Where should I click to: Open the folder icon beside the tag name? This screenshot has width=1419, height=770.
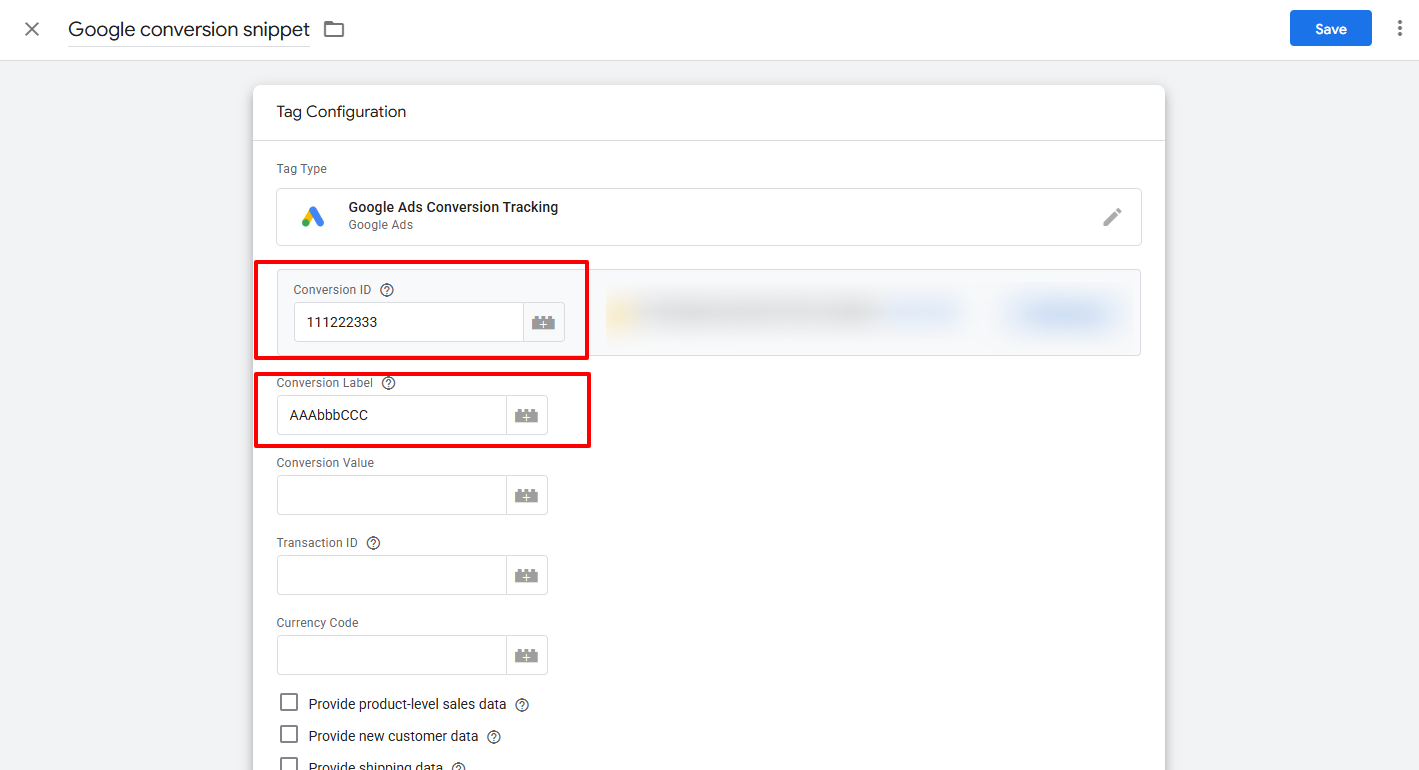click(334, 29)
